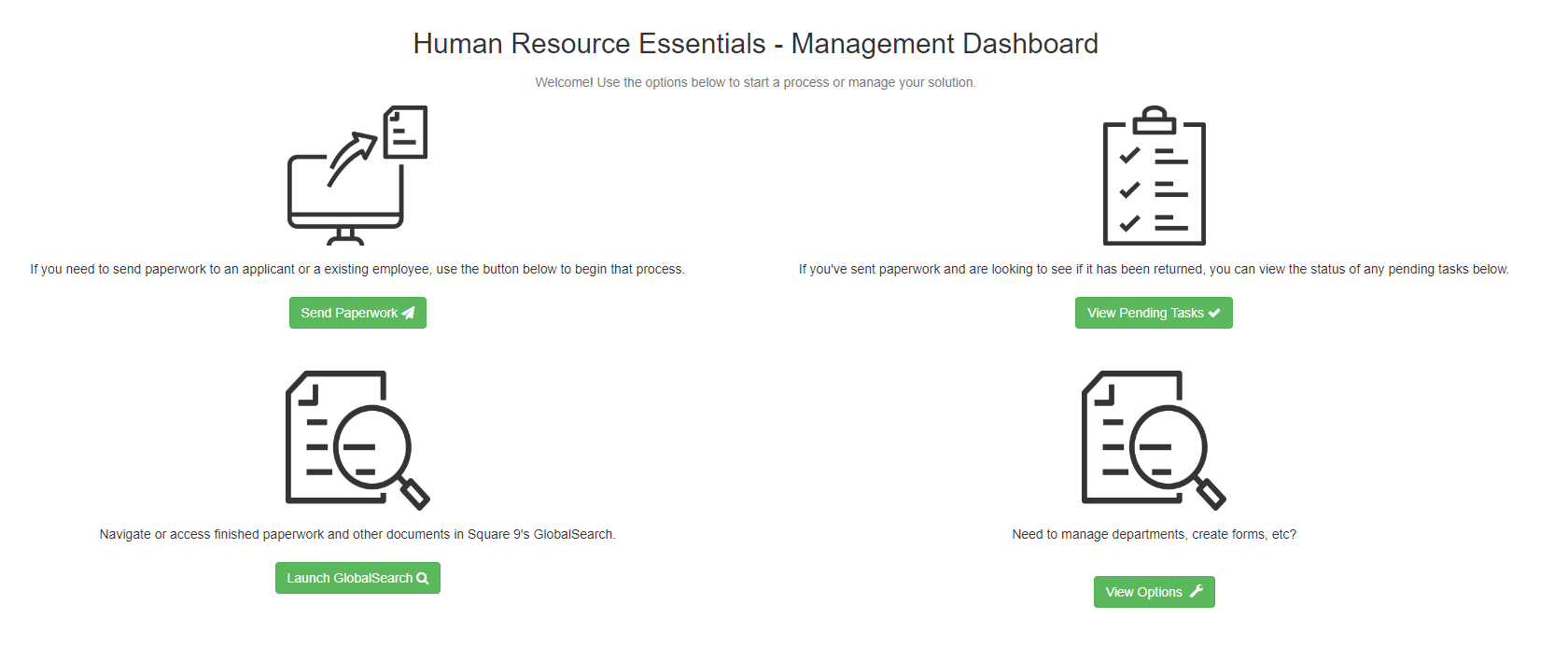The image size is (1568, 661).
Task: Click the Management Dashboard page title
Action: pos(755,44)
